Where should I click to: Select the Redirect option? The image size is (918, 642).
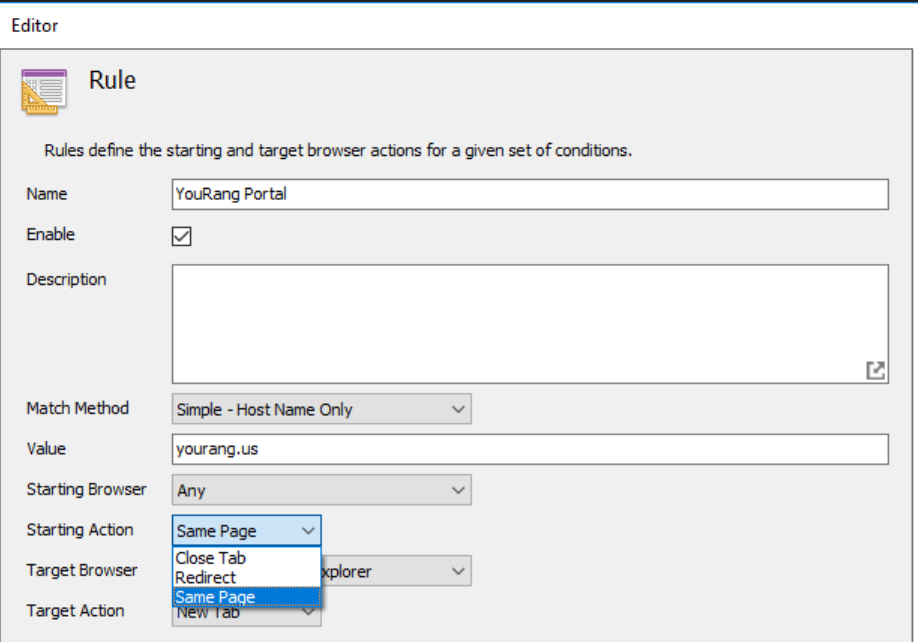206,578
